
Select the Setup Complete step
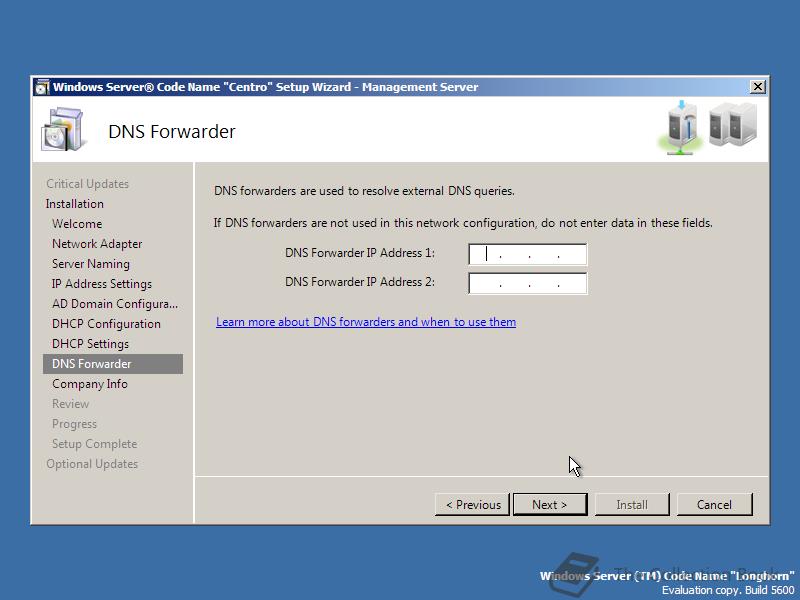pos(94,444)
